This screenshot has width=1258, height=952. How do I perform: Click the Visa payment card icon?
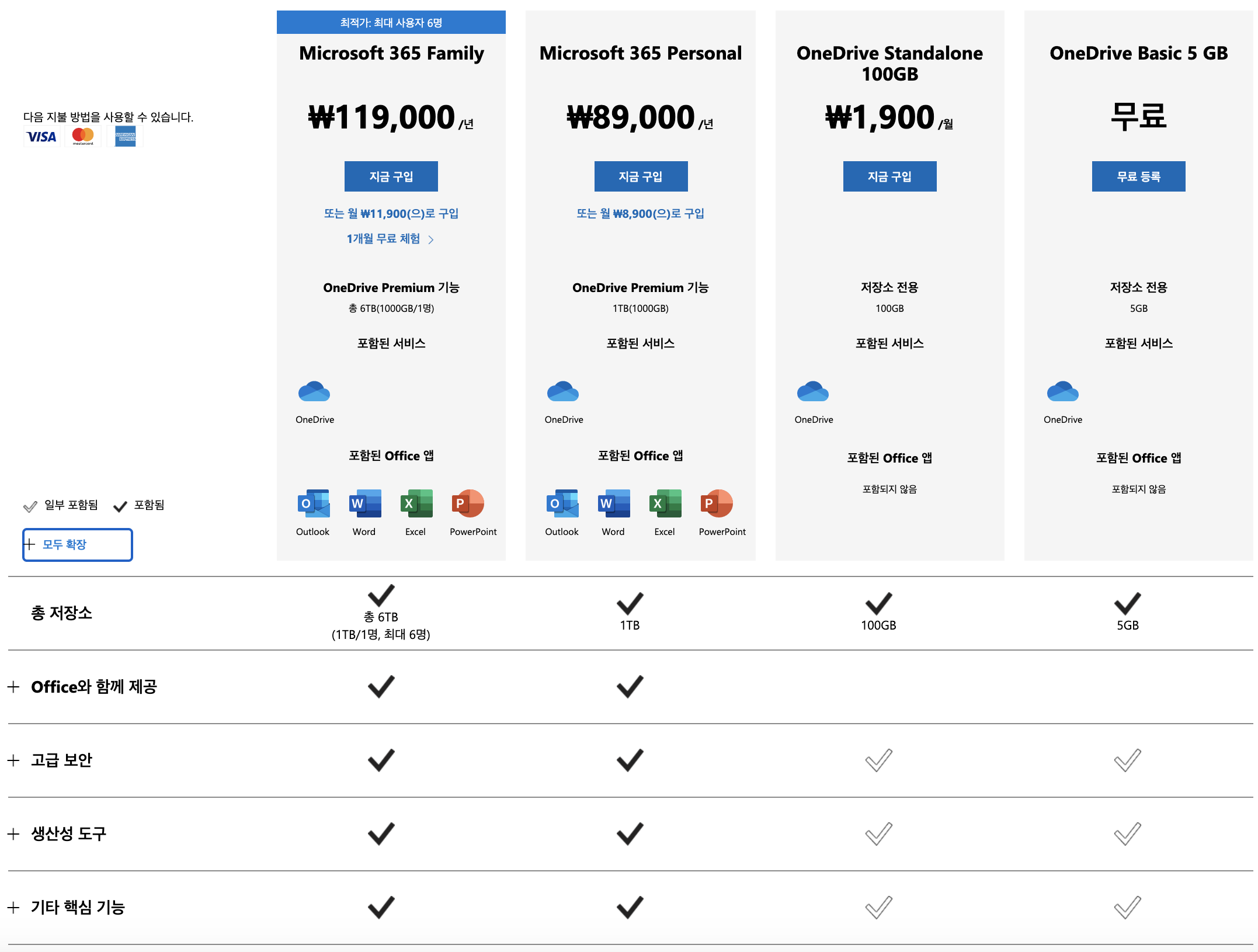[41, 137]
